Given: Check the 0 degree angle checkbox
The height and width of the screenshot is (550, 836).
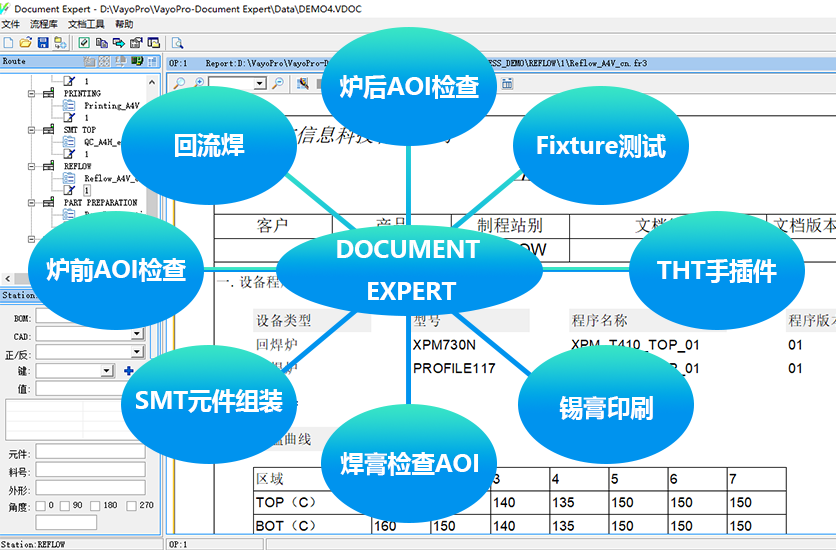Looking at the screenshot, I should coord(39,505).
